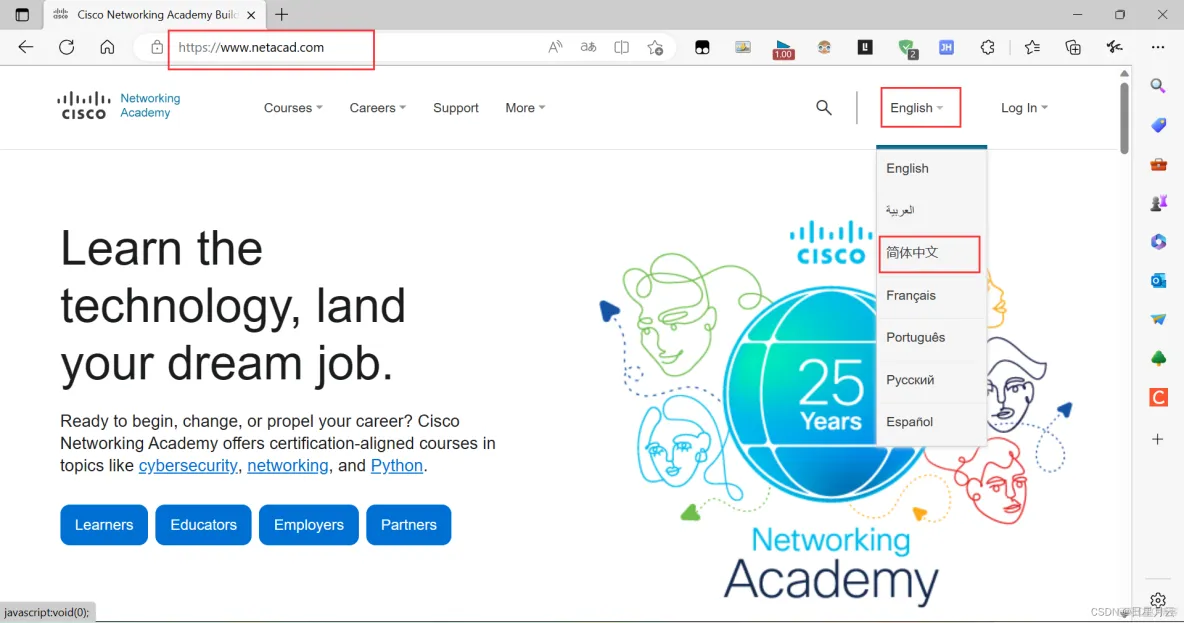This screenshot has height=623, width=1184.
Task: Open the black mask extension icon
Action: click(x=702, y=48)
